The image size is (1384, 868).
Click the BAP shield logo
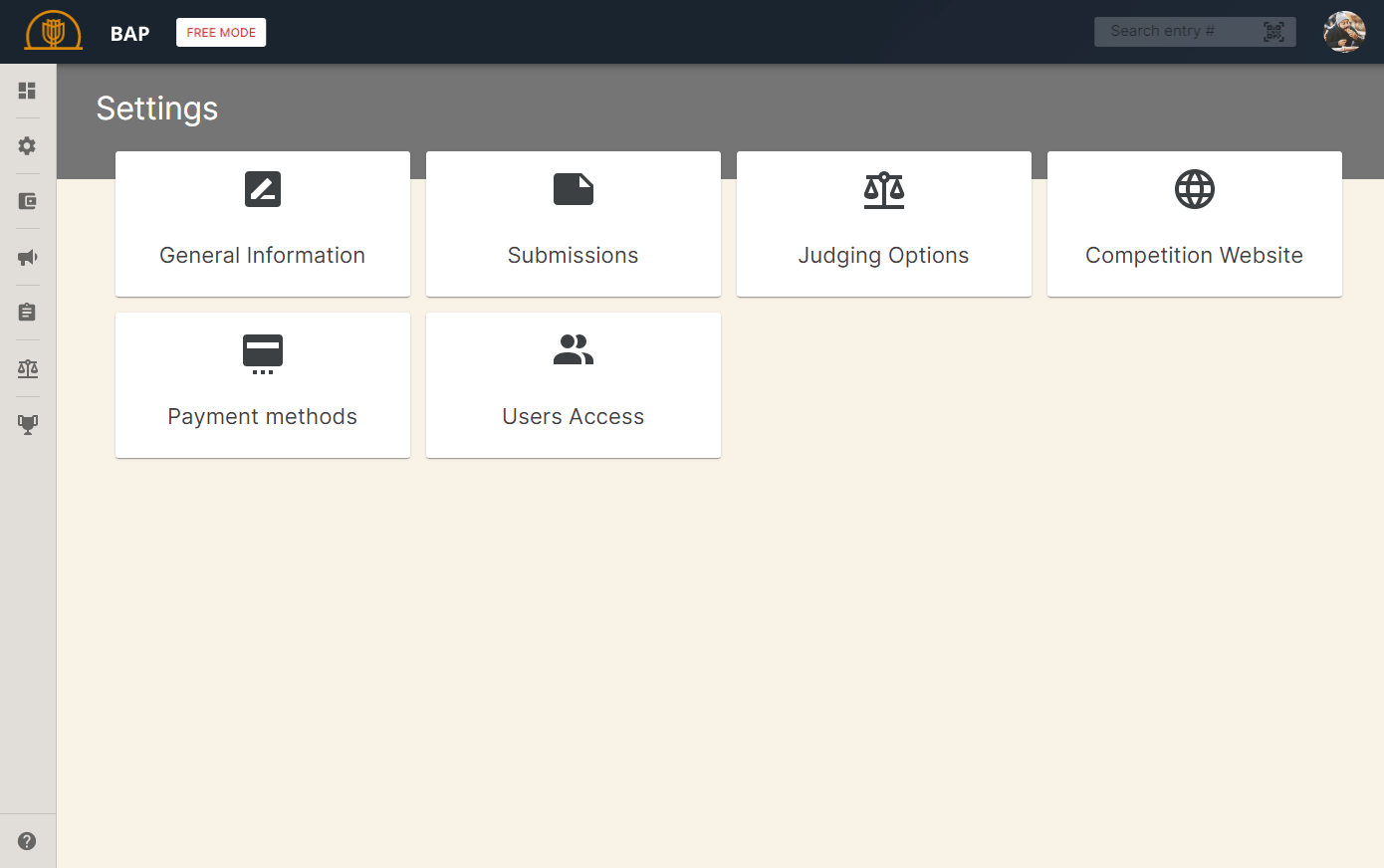[54, 32]
